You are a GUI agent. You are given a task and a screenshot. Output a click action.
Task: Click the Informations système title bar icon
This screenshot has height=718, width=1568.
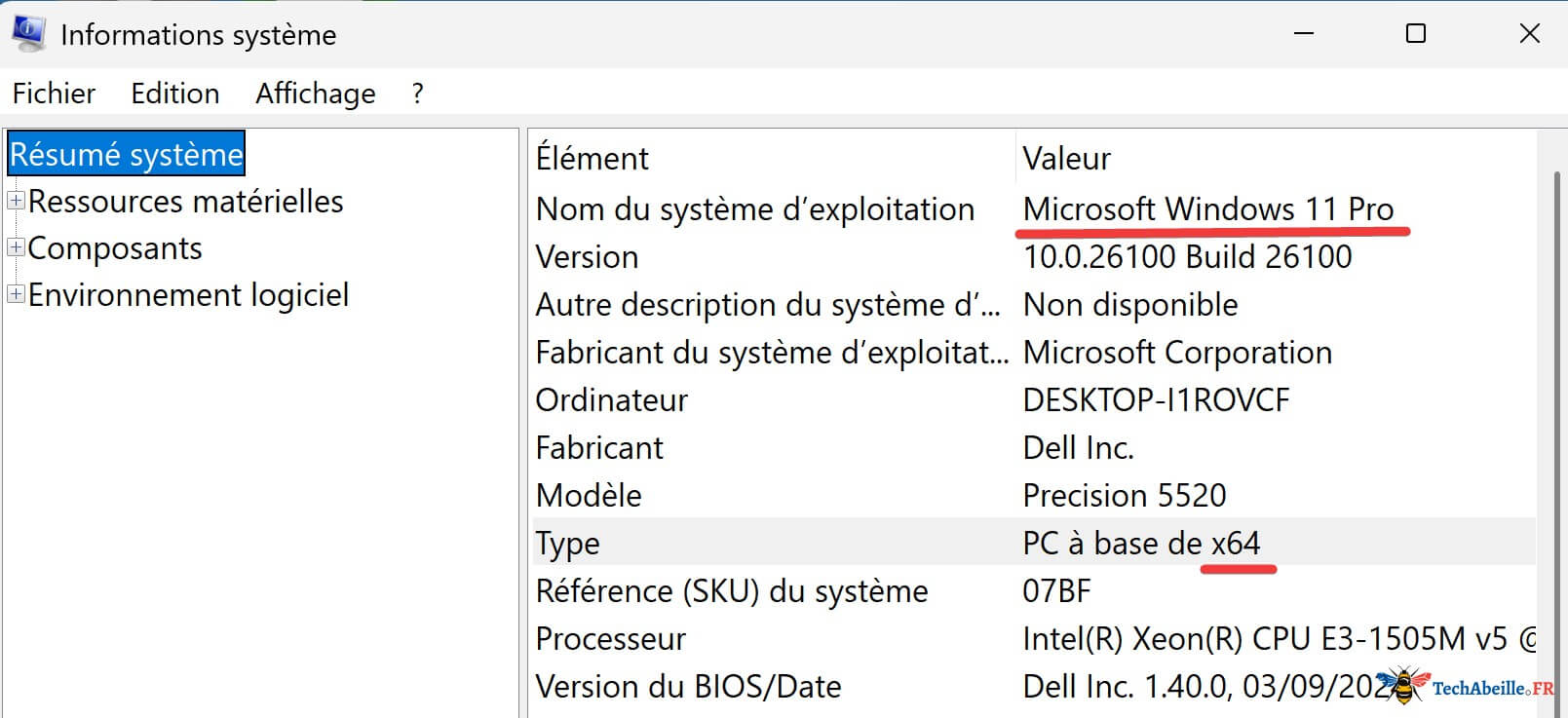click(28, 33)
